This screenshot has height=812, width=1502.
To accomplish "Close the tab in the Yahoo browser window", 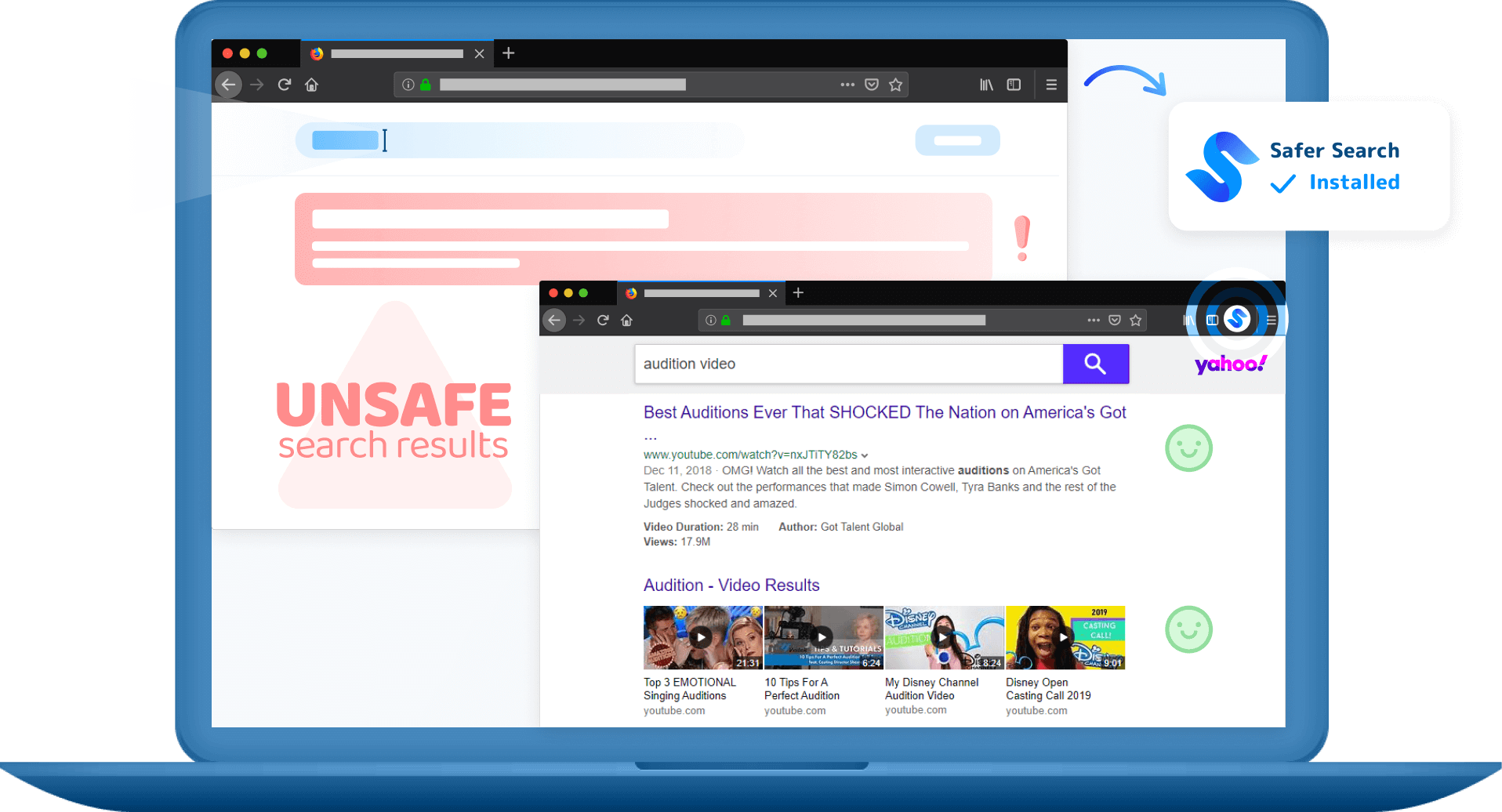I will [773, 293].
